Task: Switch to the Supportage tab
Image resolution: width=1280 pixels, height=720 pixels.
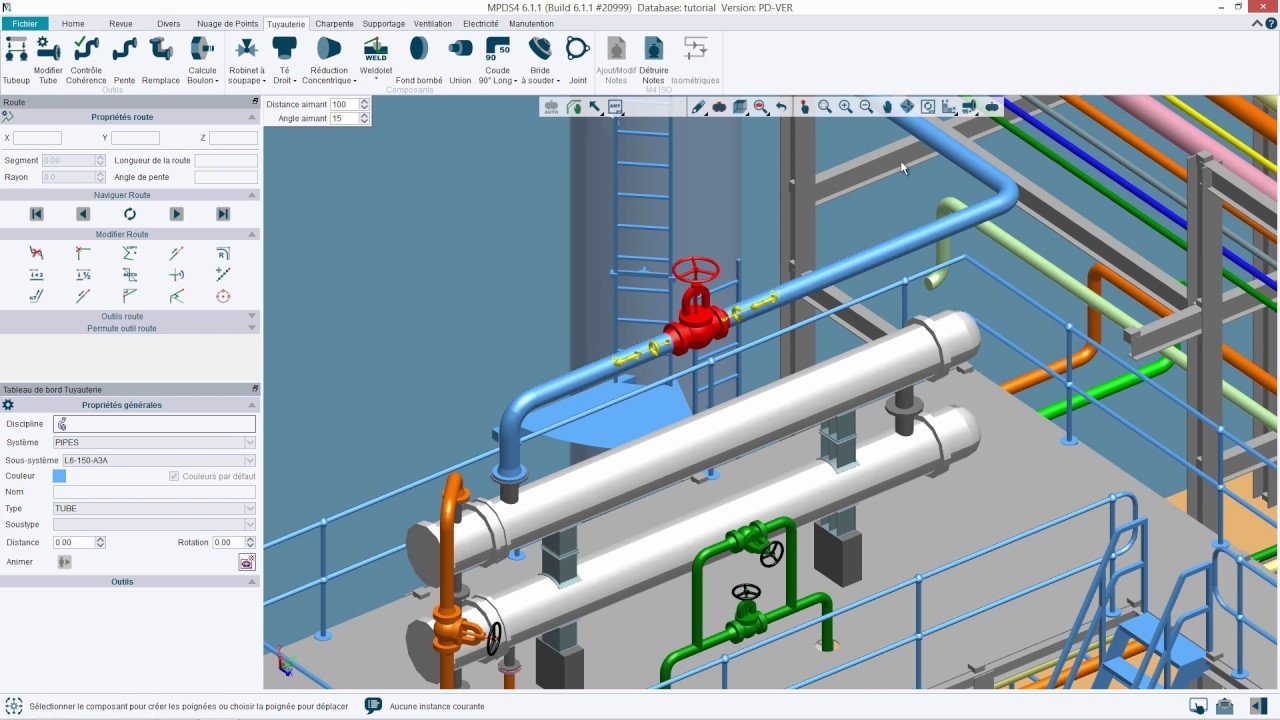Action: point(384,23)
